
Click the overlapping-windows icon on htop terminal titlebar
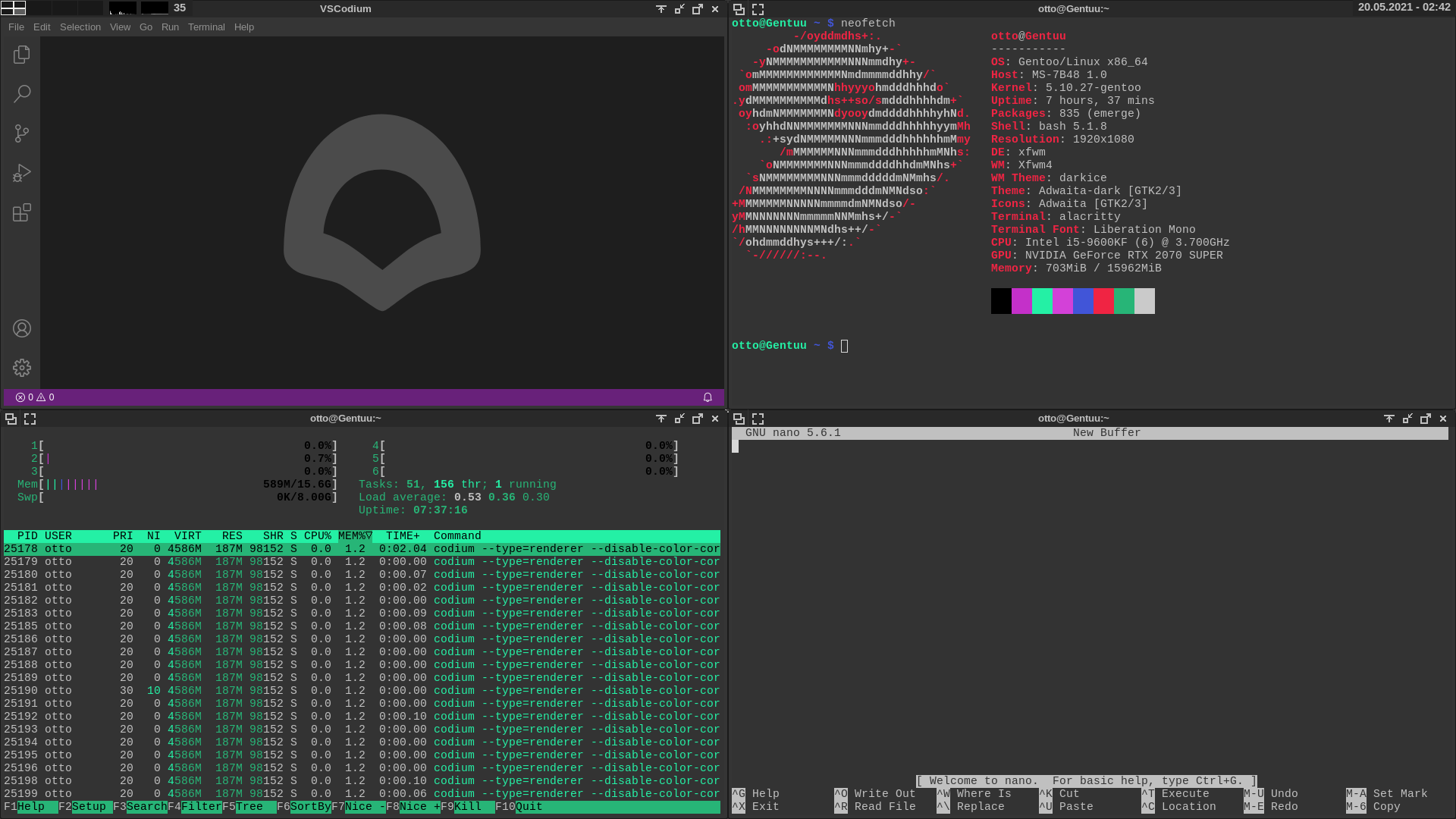pos(11,419)
